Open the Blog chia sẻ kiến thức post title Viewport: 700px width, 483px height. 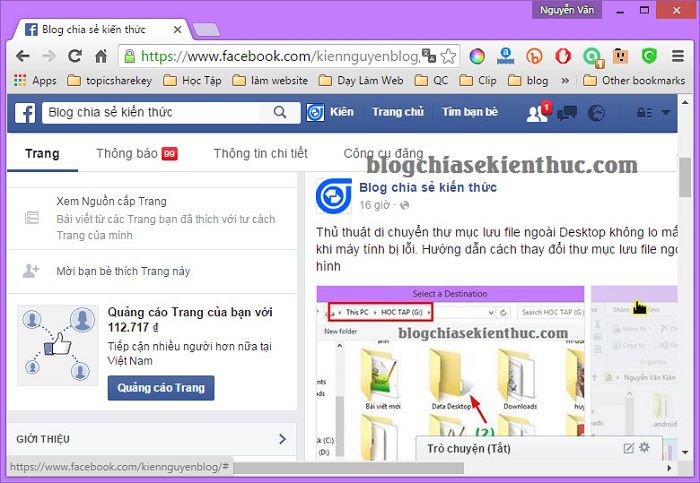[428, 187]
